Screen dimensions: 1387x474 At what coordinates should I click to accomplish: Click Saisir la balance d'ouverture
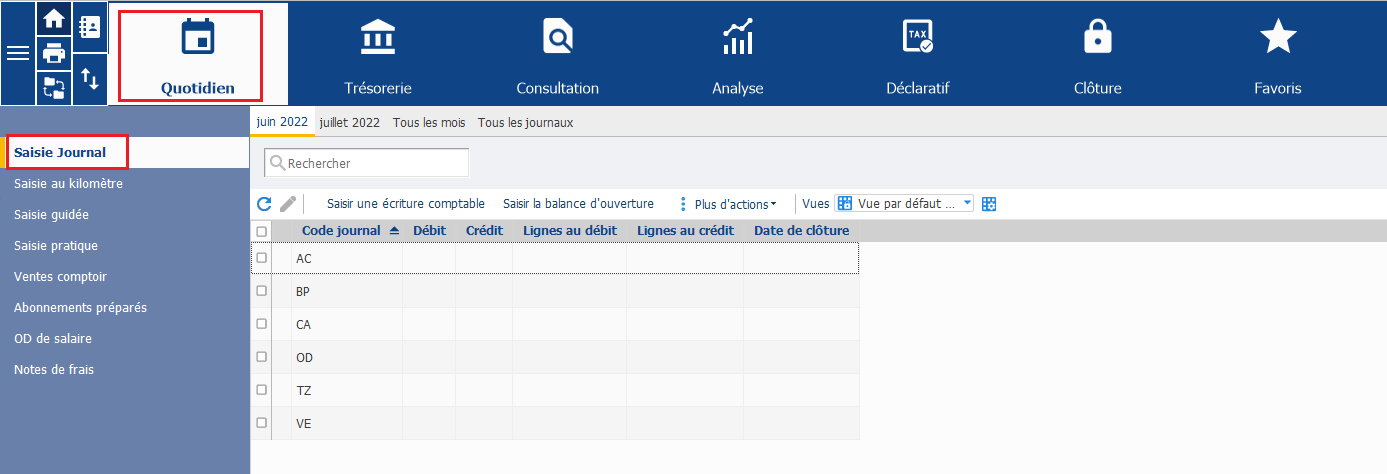click(x=578, y=204)
